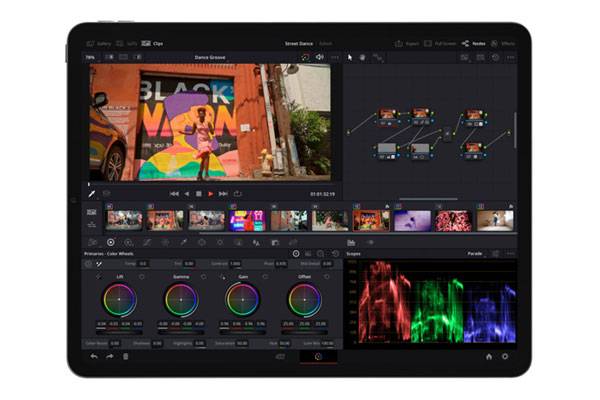Screen dimensions: 600x400
Task: Open the Parade scope type dropdown
Action: (x=476, y=253)
